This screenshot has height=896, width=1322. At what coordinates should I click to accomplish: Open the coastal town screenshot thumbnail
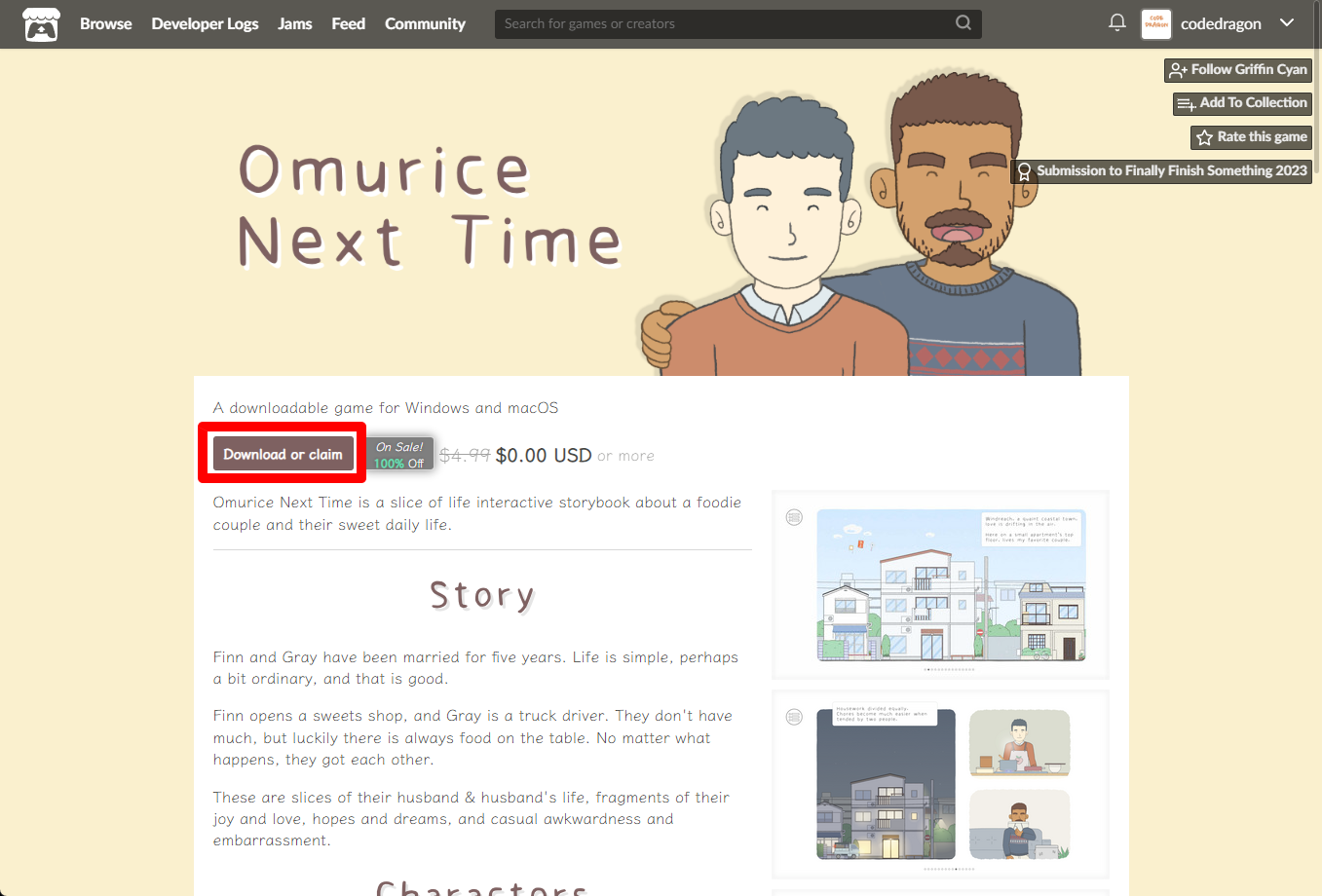point(940,584)
